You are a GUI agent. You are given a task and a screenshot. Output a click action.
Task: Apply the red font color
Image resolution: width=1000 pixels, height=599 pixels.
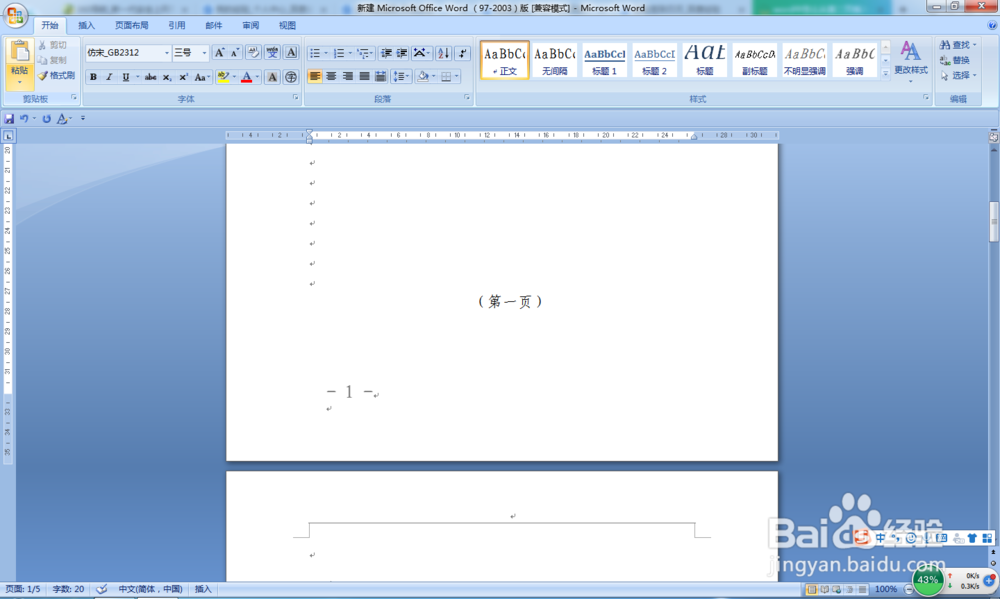click(x=247, y=77)
